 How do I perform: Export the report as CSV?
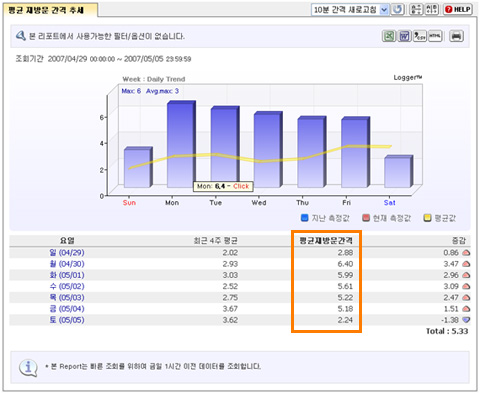tap(420, 36)
